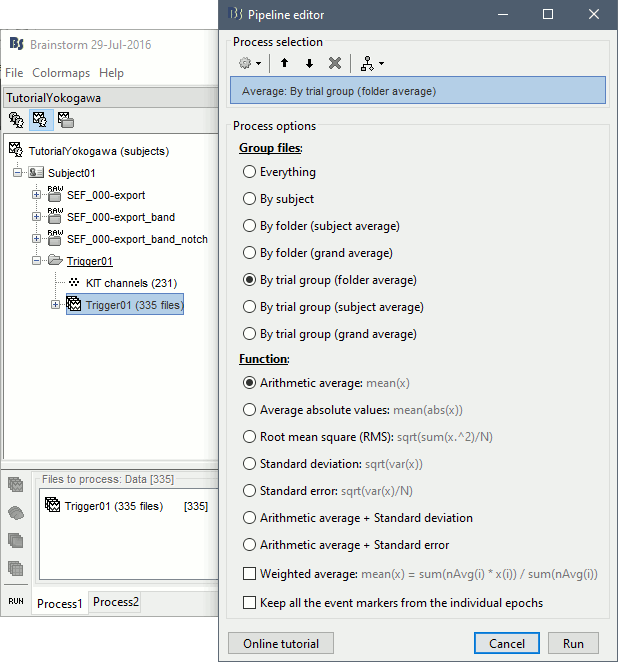The height and width of the screenshot is (662, 618).
Task: Select functional data sorted by conditions view
Action: coord(65,120)
